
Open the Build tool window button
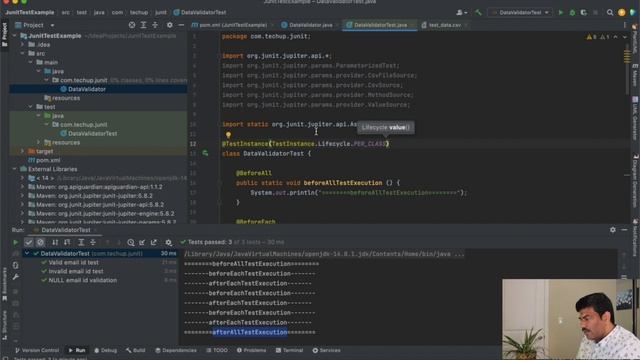136,351
